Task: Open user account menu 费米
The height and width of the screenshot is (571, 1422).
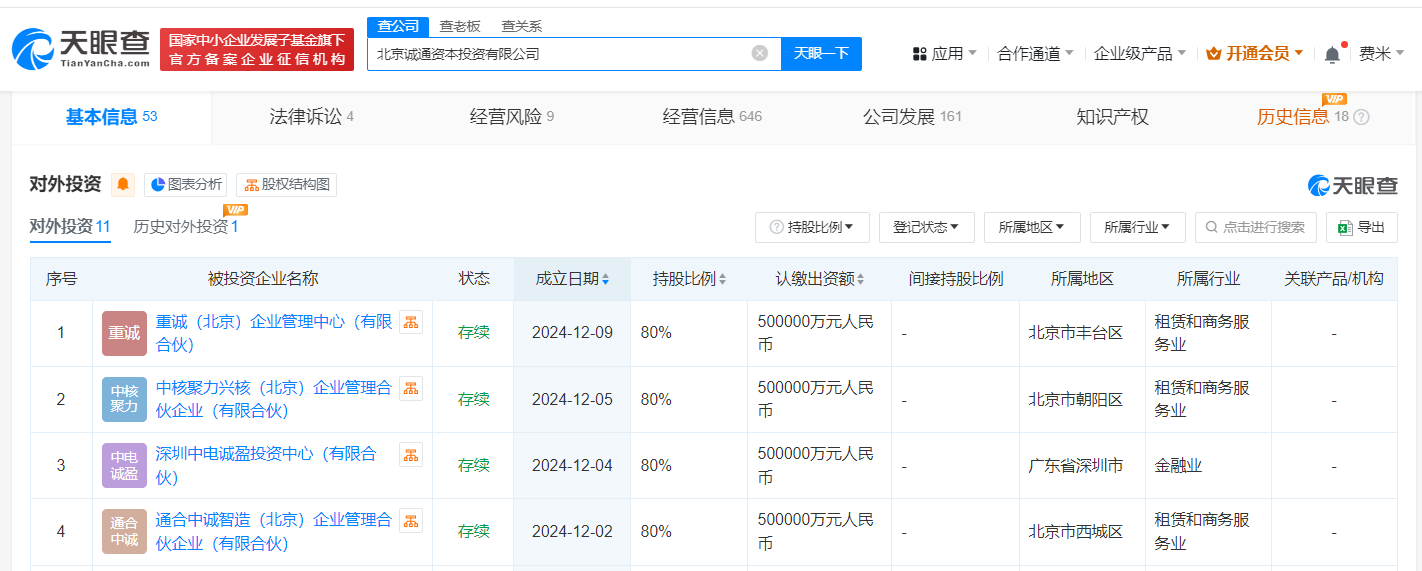Action: point(1381,53)
